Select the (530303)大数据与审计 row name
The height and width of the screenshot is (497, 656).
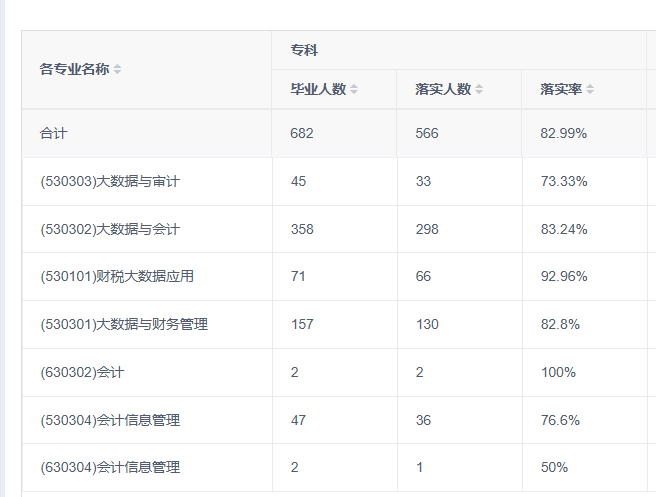[x=109, y=181]
